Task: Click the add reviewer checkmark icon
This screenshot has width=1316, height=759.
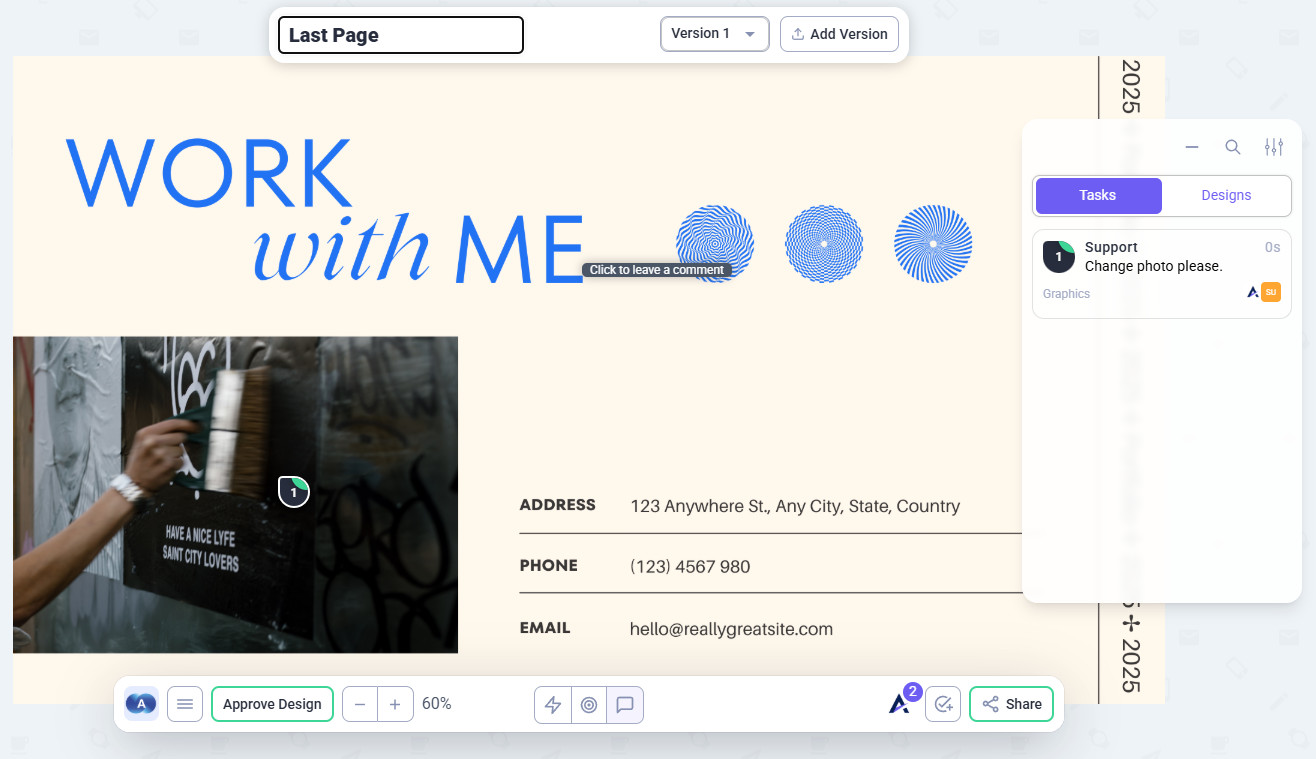Action: tap(942, 705)
